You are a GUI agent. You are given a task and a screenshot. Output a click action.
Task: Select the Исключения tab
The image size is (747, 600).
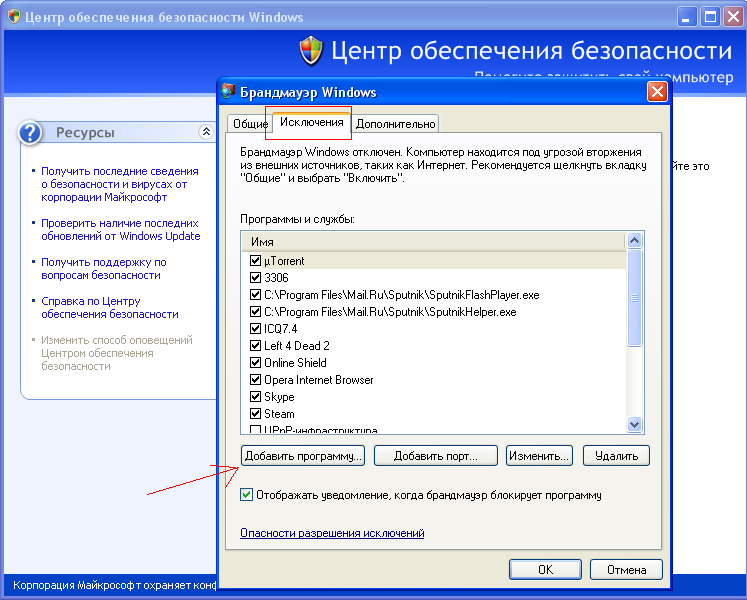312,122
